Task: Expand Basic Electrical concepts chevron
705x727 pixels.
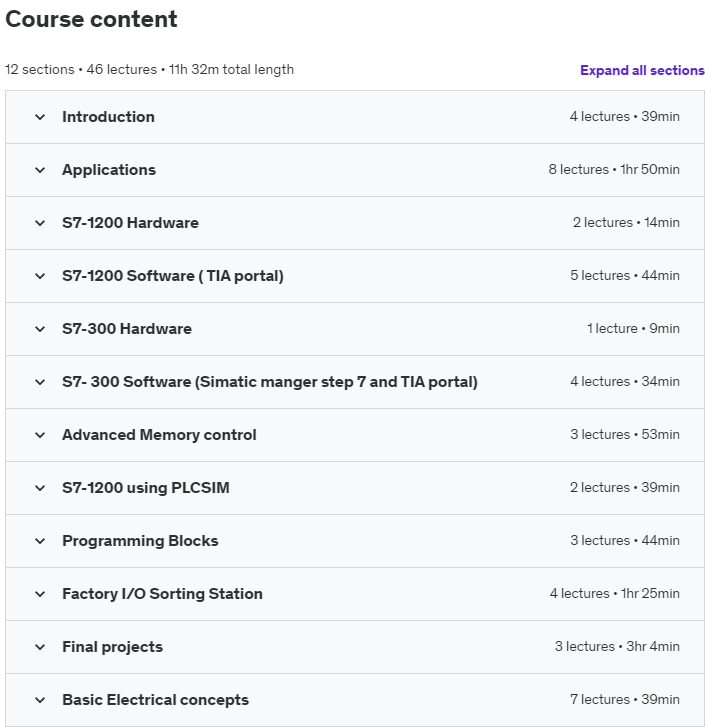Action: 40,700
